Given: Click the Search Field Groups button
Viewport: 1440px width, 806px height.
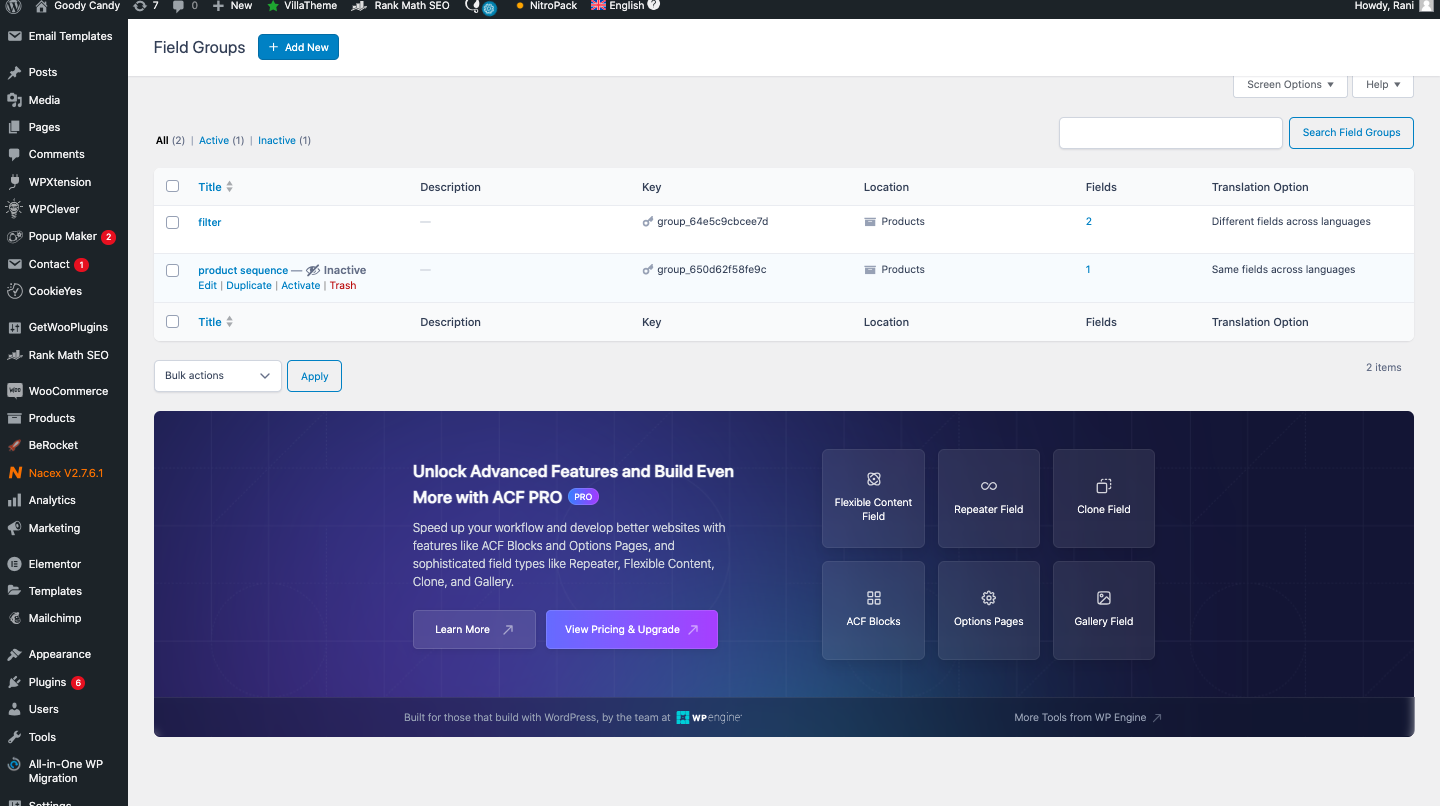Looking at the screenshot, I should point(1351,133).
